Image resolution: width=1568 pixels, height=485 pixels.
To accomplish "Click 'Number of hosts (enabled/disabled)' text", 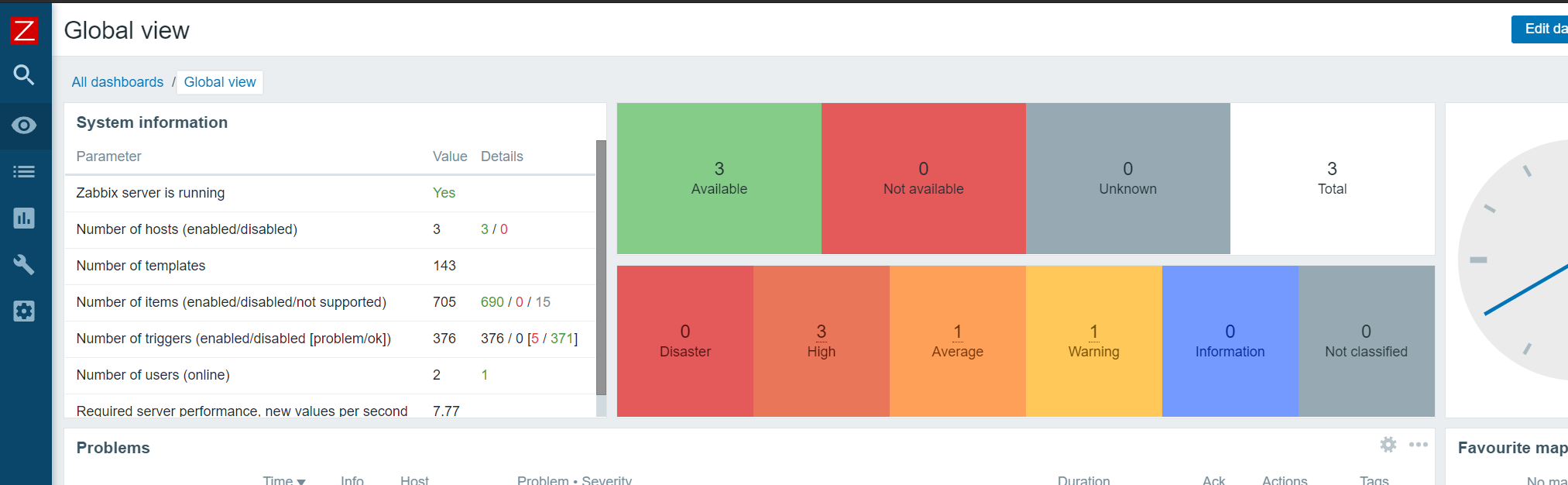I will [x=187, y=229].
